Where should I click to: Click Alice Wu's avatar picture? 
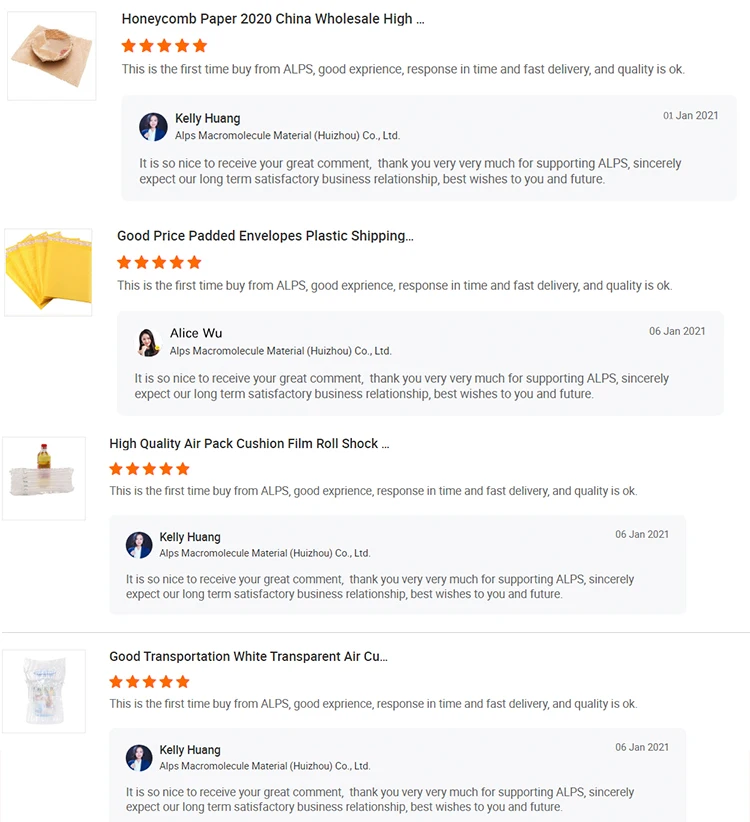tap(149, 342)
